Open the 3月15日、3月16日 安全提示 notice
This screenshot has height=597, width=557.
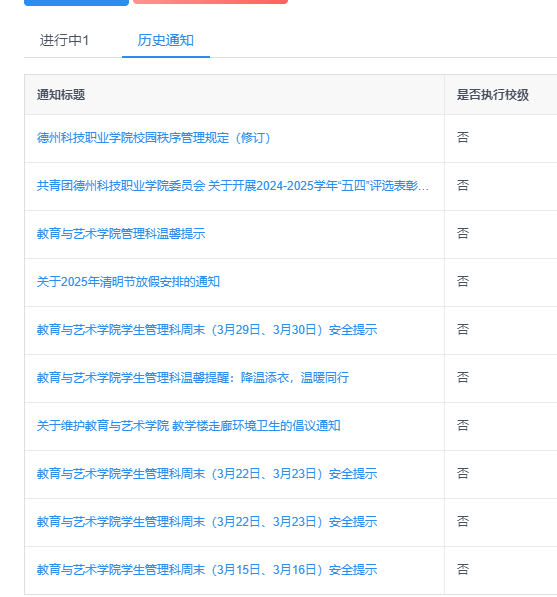(x=207, y=570)
